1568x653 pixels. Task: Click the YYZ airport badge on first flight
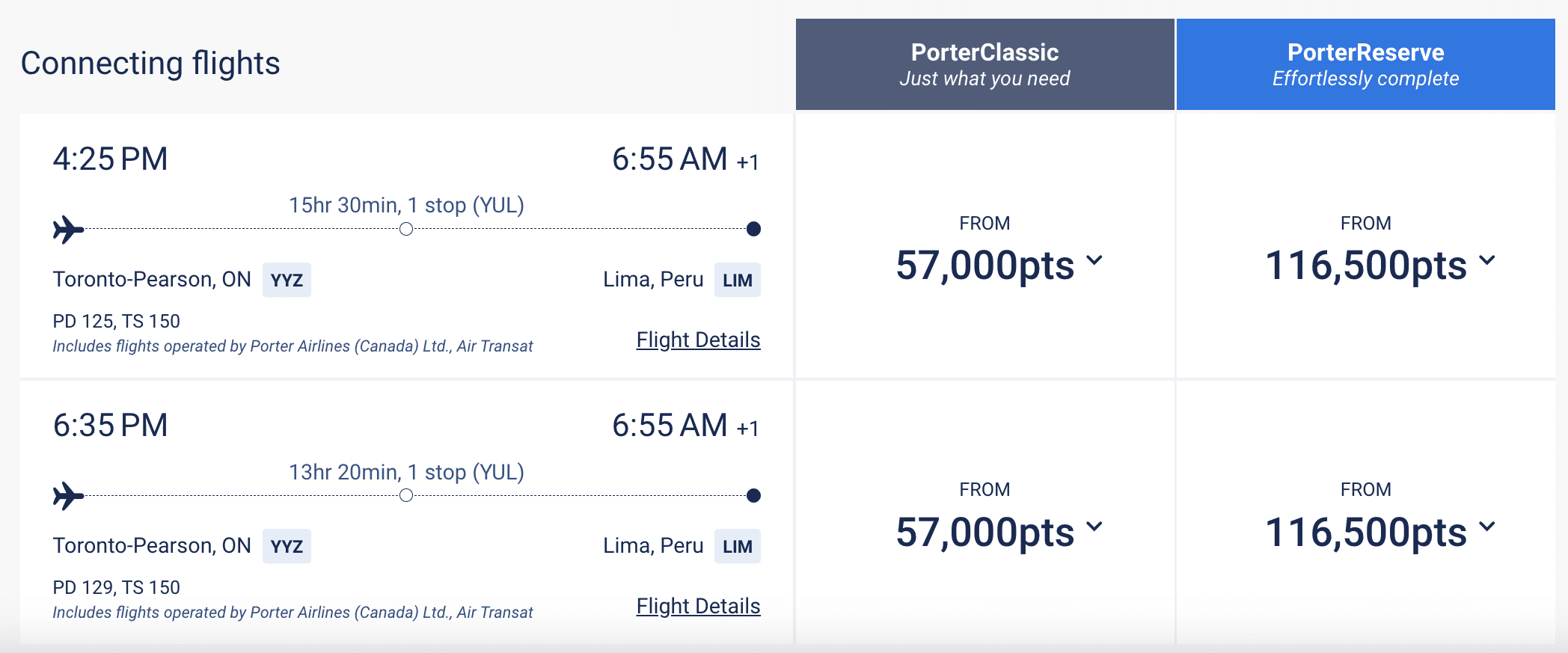287,280
